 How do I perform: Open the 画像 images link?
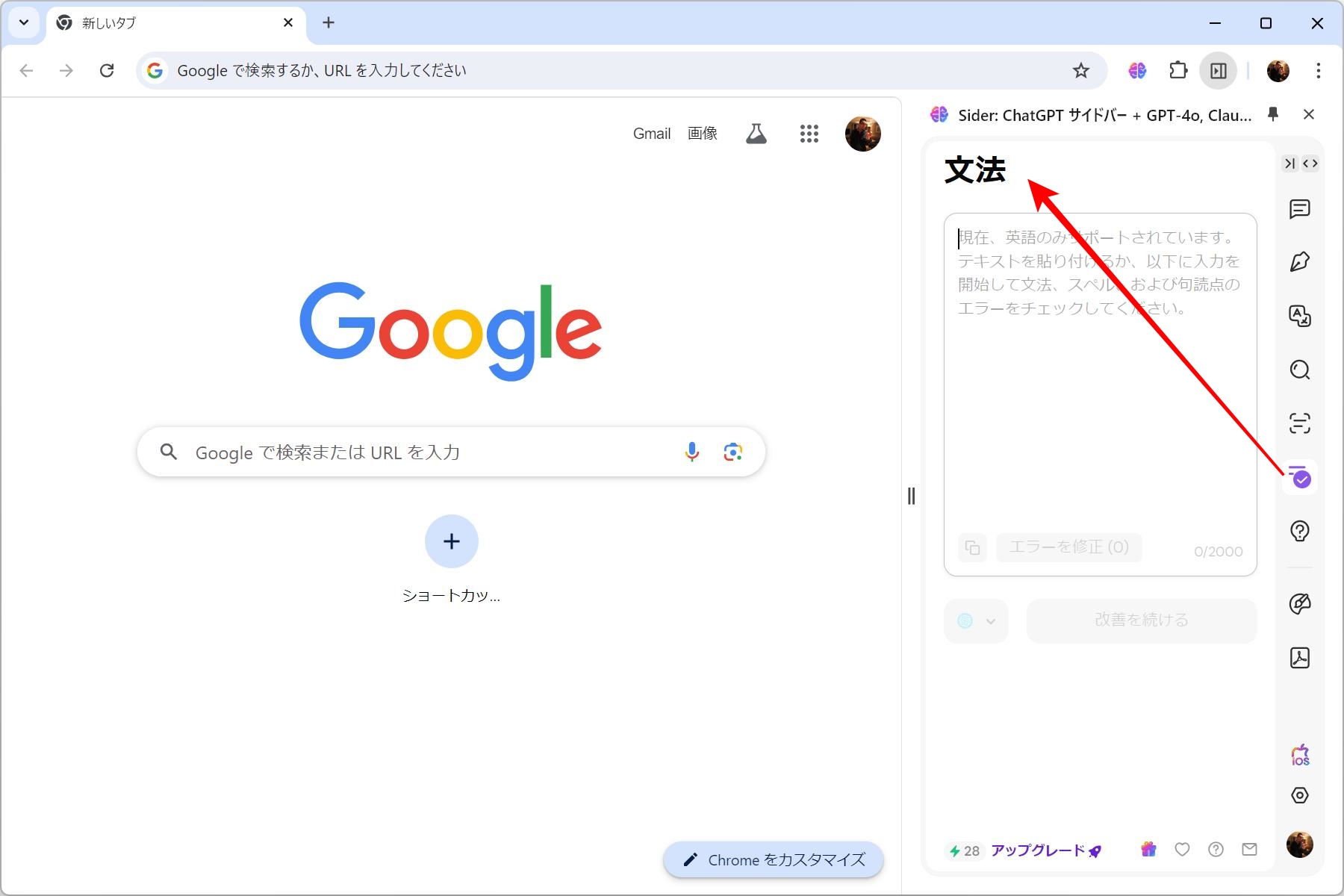[703, 134]
